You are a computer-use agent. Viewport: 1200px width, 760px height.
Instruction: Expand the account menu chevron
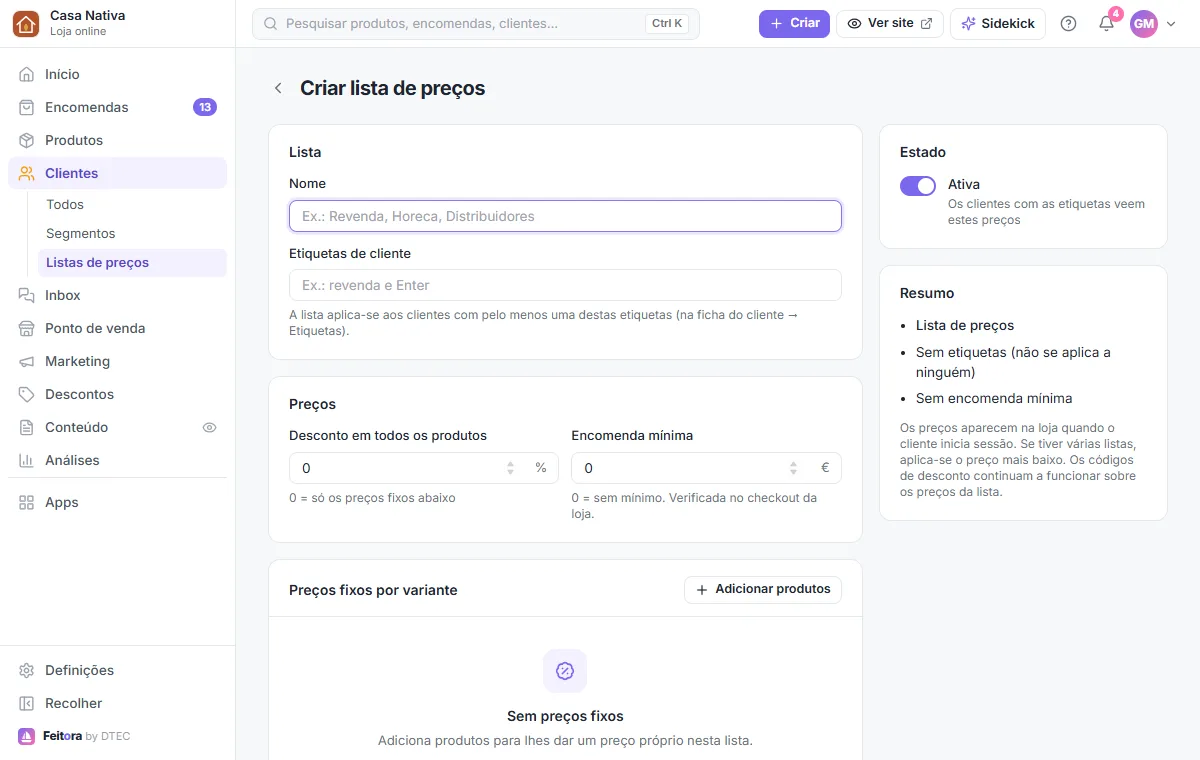(x=1171, y=24)
